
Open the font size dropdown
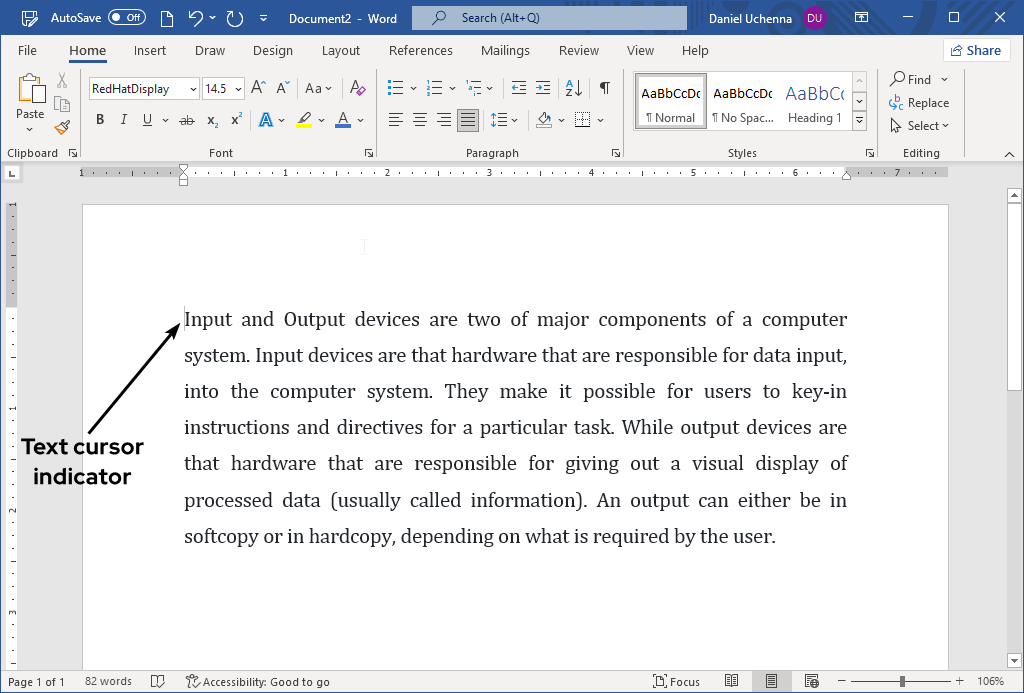236,88
